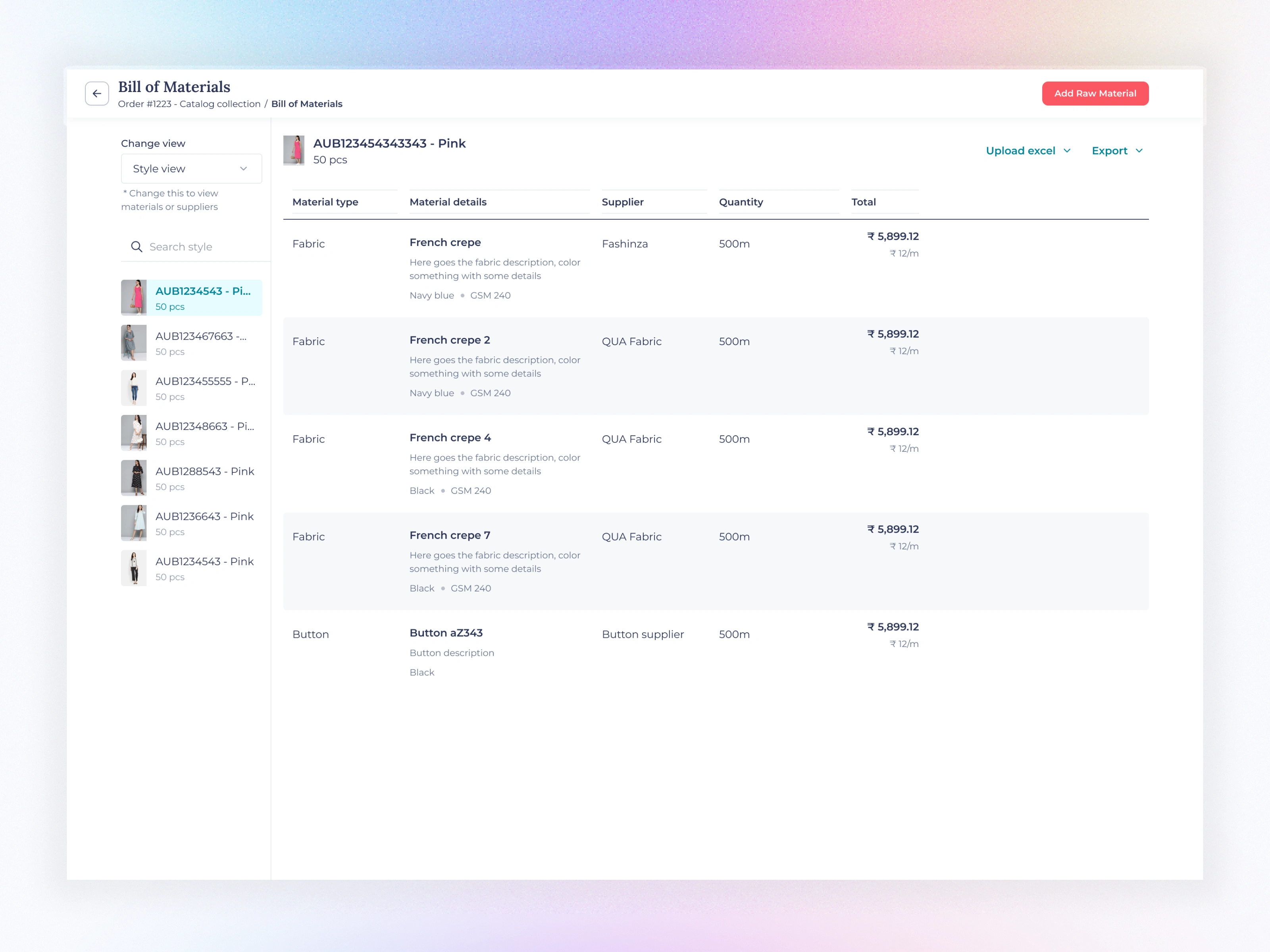This screenshot has width=1270, height=952.
Task: Expand the Export dropdown
Action: (x=1117, y=151)
